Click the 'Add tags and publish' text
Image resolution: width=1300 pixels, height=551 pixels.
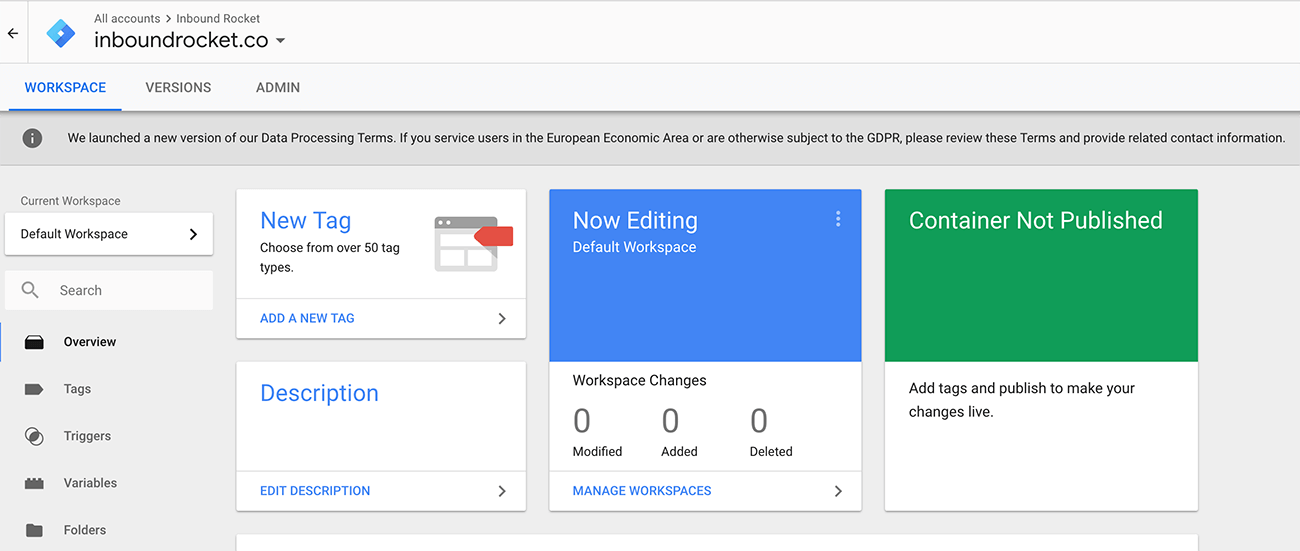tap(1022, 400)
